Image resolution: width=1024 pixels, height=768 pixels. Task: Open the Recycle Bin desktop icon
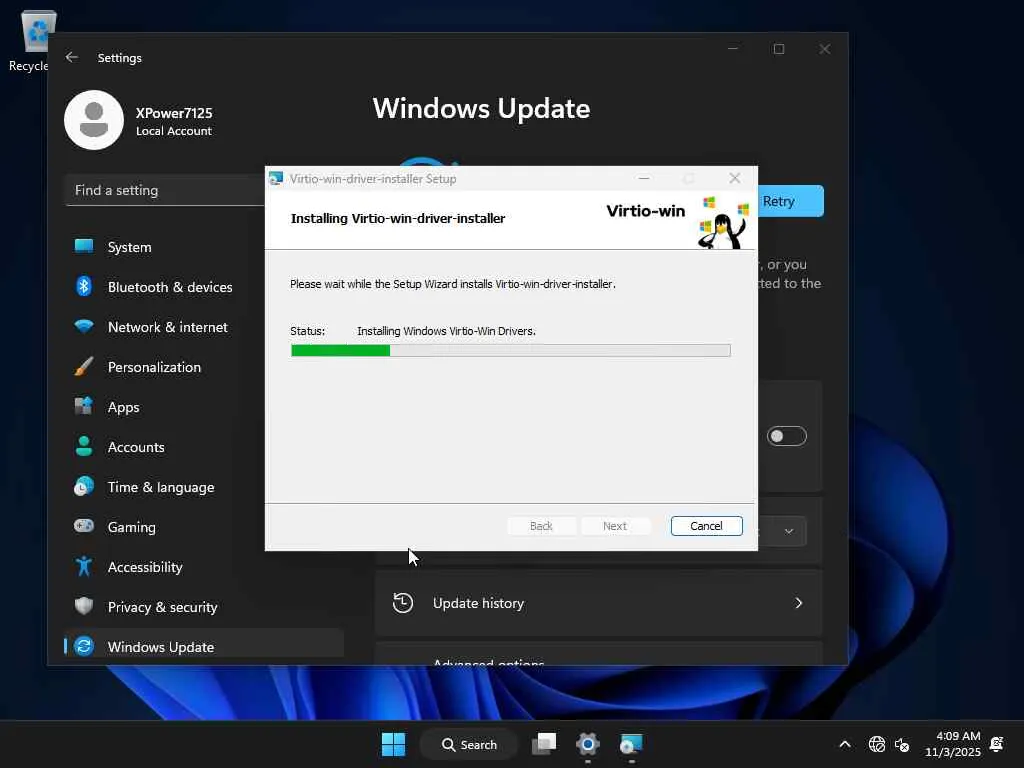click(x=29, y=39)
